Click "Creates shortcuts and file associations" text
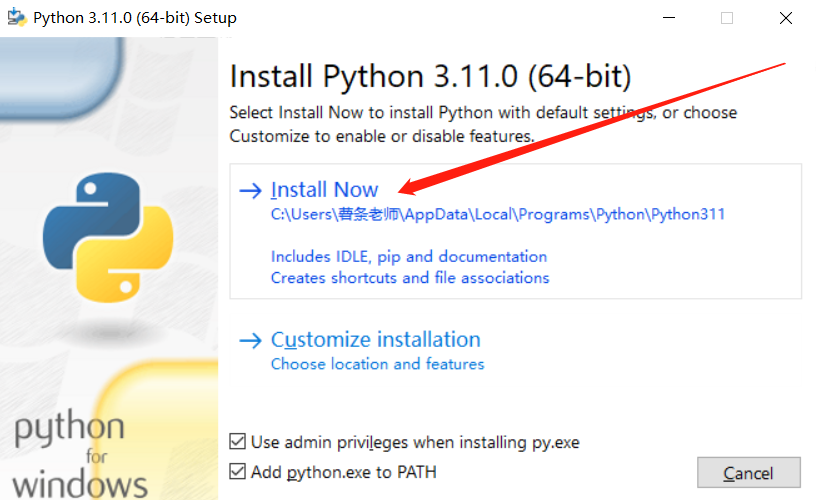The image size is (816, 500). pos(410,278)
